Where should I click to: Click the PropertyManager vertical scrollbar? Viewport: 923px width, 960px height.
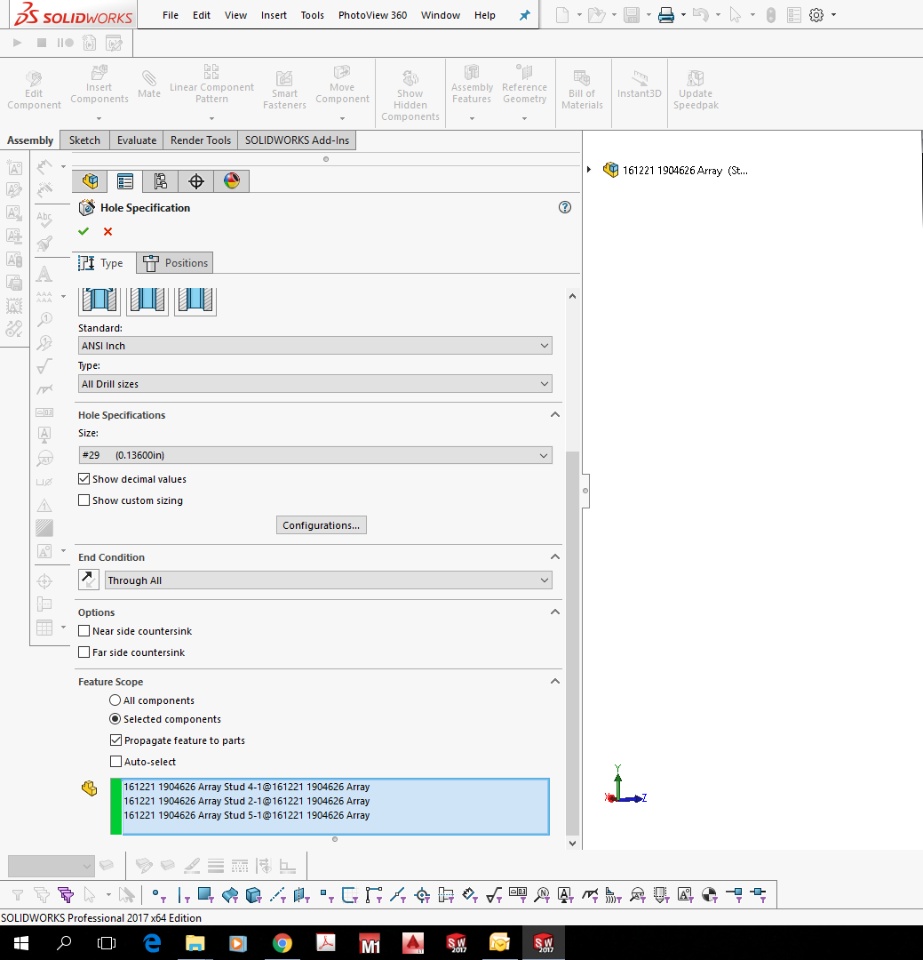coord(572,643)
